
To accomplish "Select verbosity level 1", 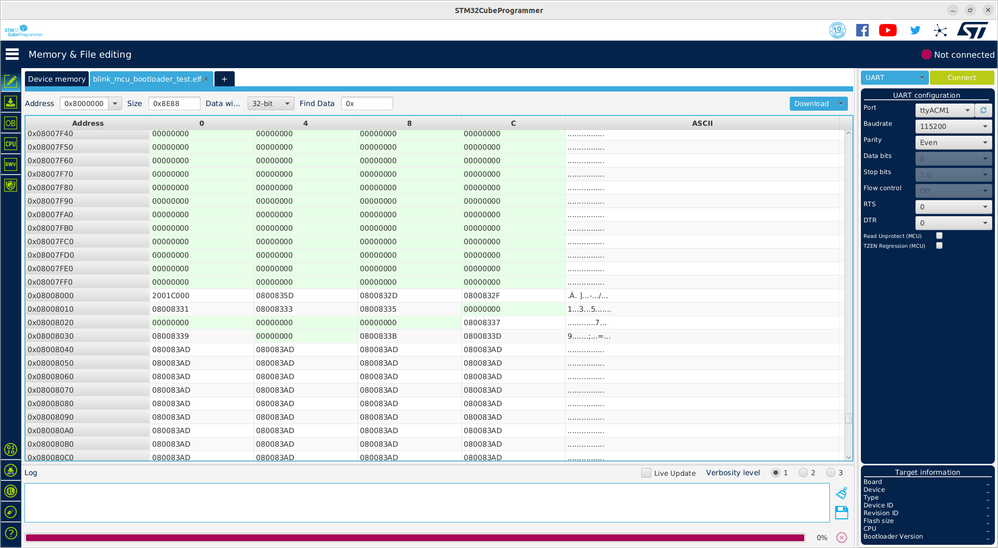I will (775, 473).
